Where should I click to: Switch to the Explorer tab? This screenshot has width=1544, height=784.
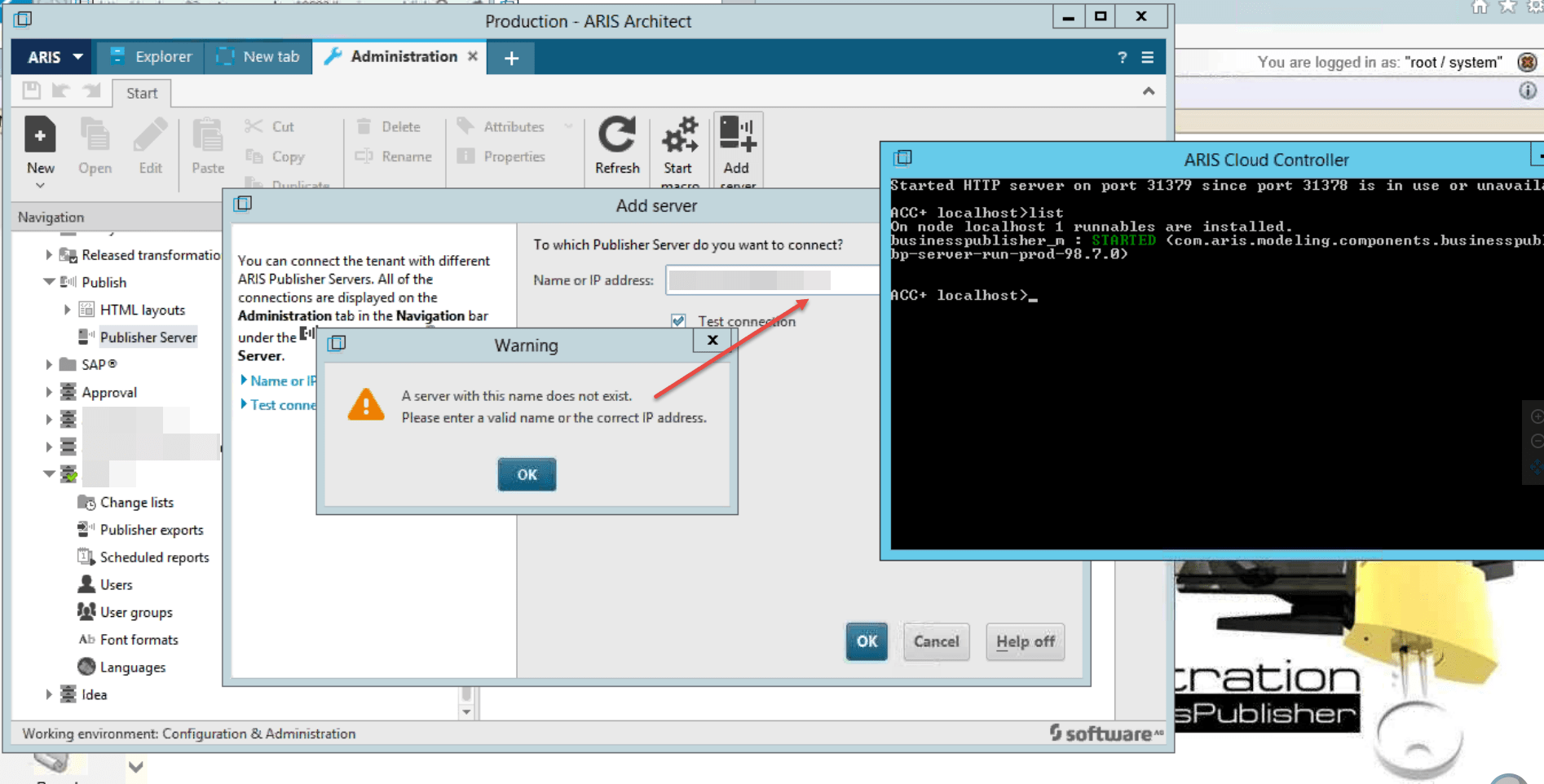pos(151,57)
